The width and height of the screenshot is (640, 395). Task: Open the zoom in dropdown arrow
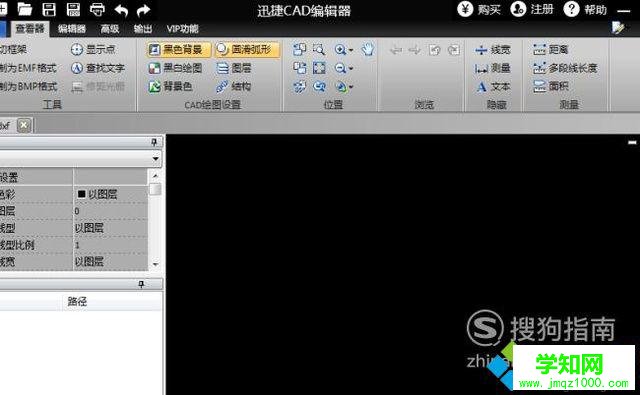(x=351, y=50)
